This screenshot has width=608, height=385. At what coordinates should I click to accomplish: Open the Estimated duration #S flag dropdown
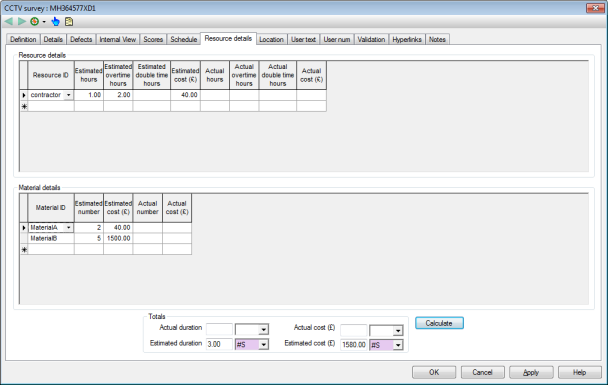(x=263, y=344)
